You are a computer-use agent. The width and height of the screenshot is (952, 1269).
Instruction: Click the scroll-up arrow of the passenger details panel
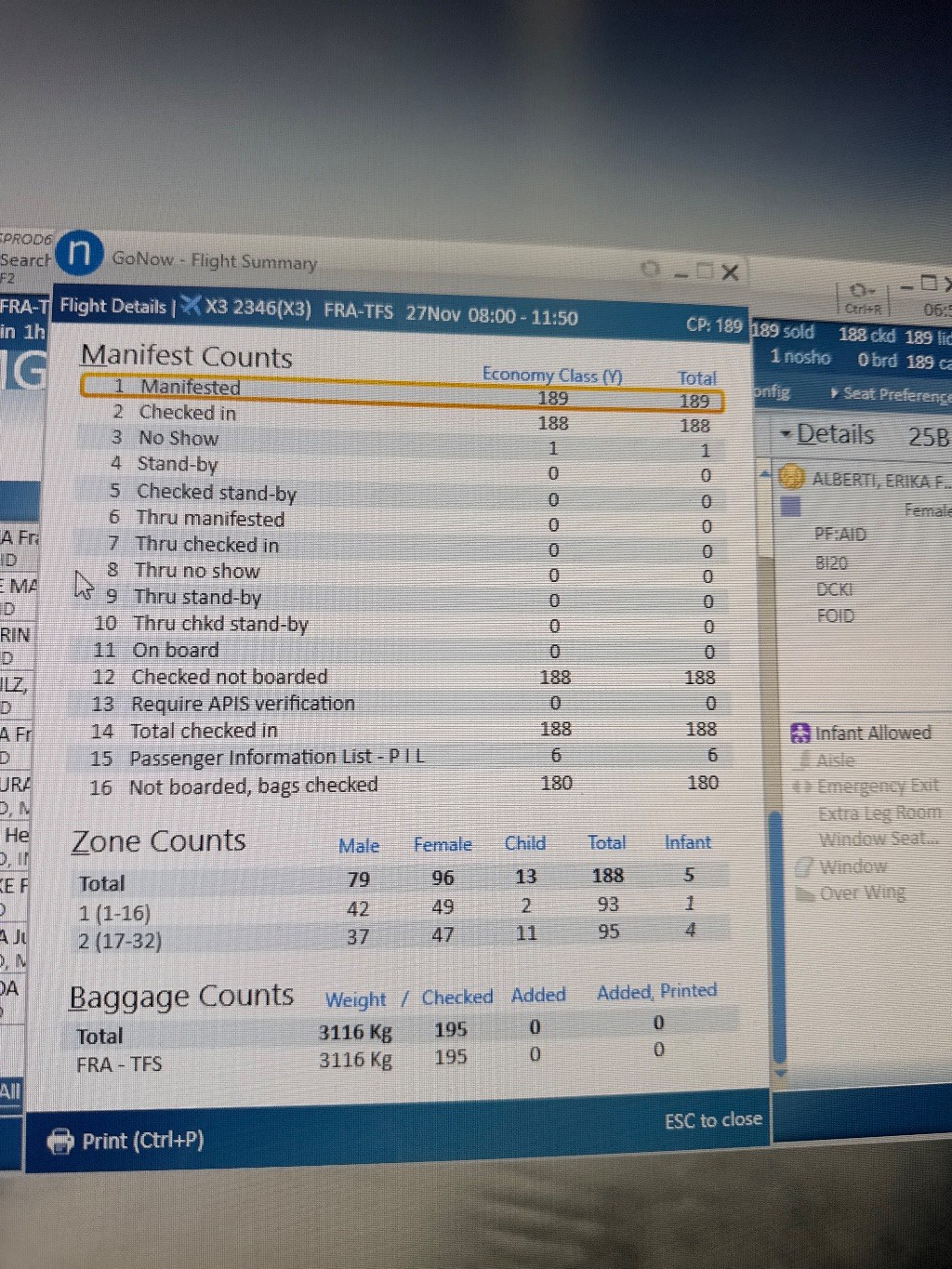(x=767, y=475)
